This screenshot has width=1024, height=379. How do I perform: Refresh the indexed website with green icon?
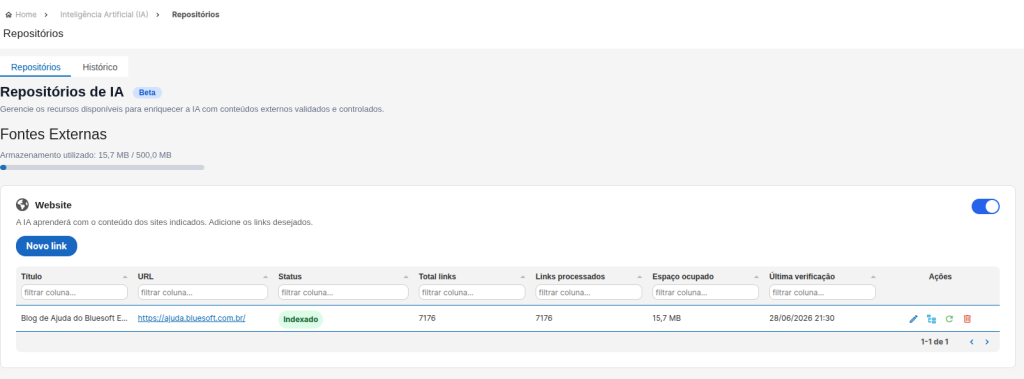tap(949, 319)
